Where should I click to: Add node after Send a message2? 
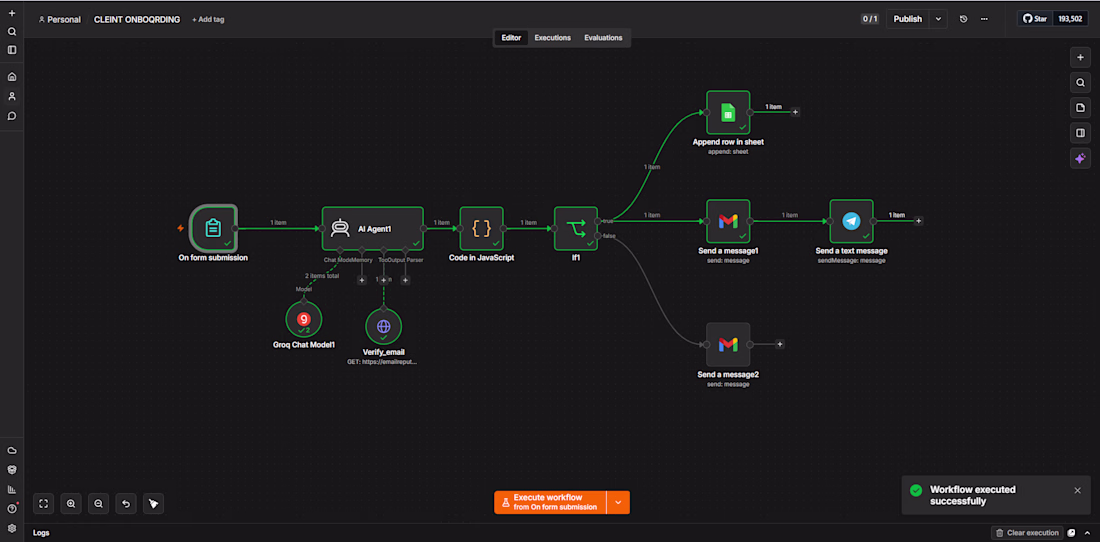point(780,344)
